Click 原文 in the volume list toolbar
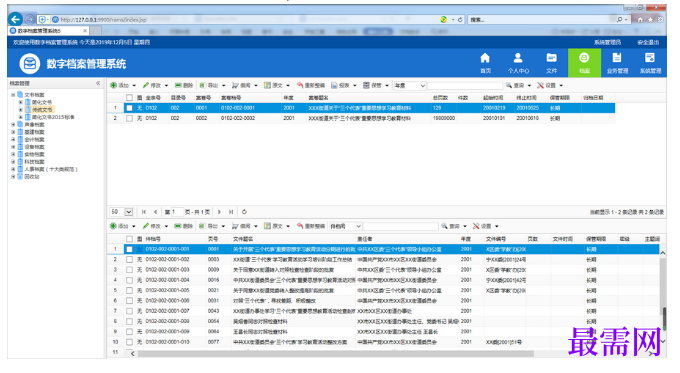Screen dimensions: 680x373 274,85
